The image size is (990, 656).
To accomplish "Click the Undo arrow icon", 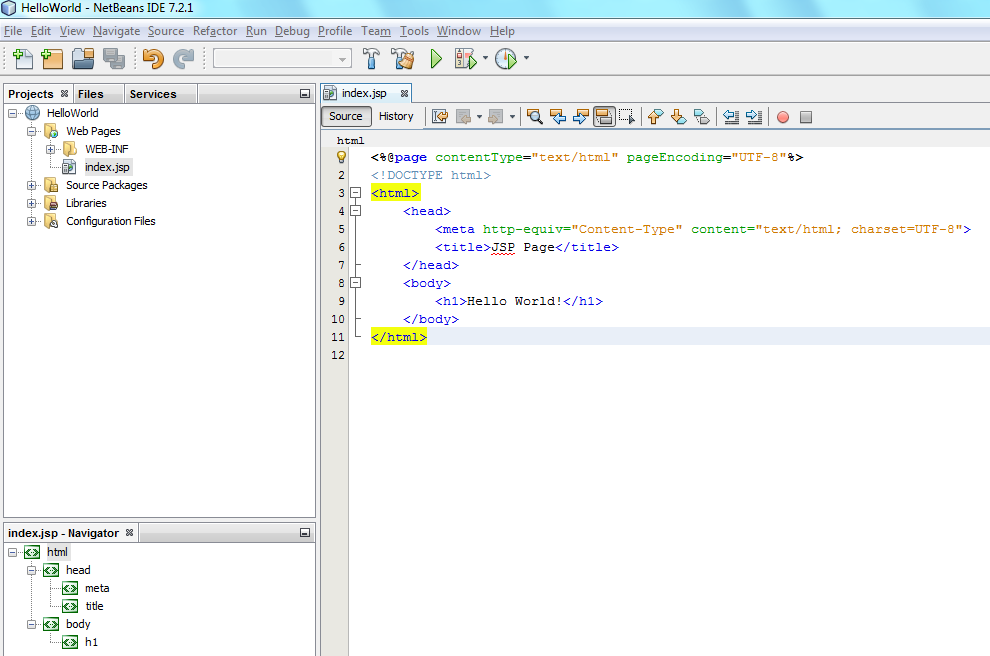I will coord(153,59).
